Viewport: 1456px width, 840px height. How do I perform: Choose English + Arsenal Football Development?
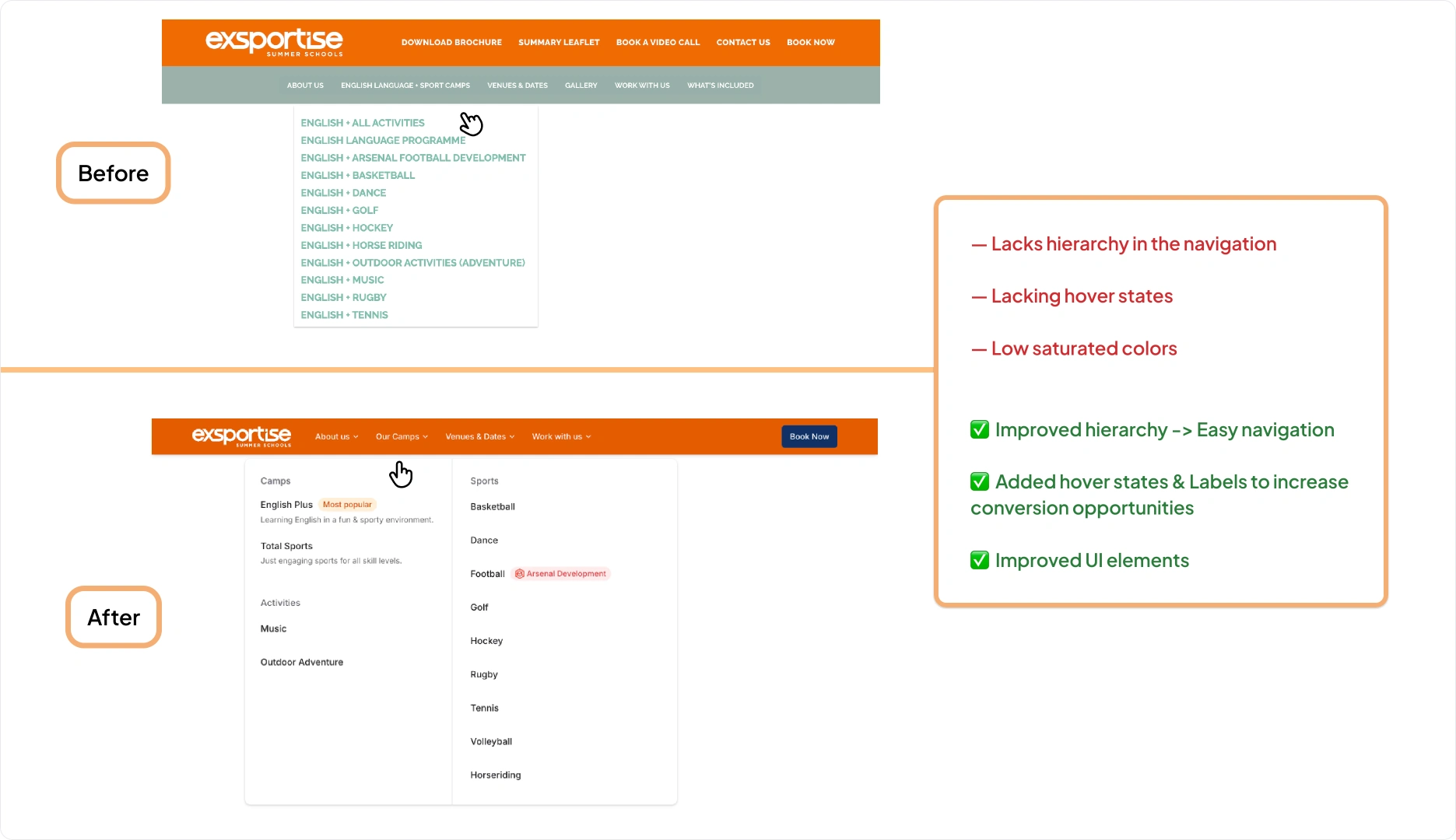pyautogui.click(x=413, y=158)
